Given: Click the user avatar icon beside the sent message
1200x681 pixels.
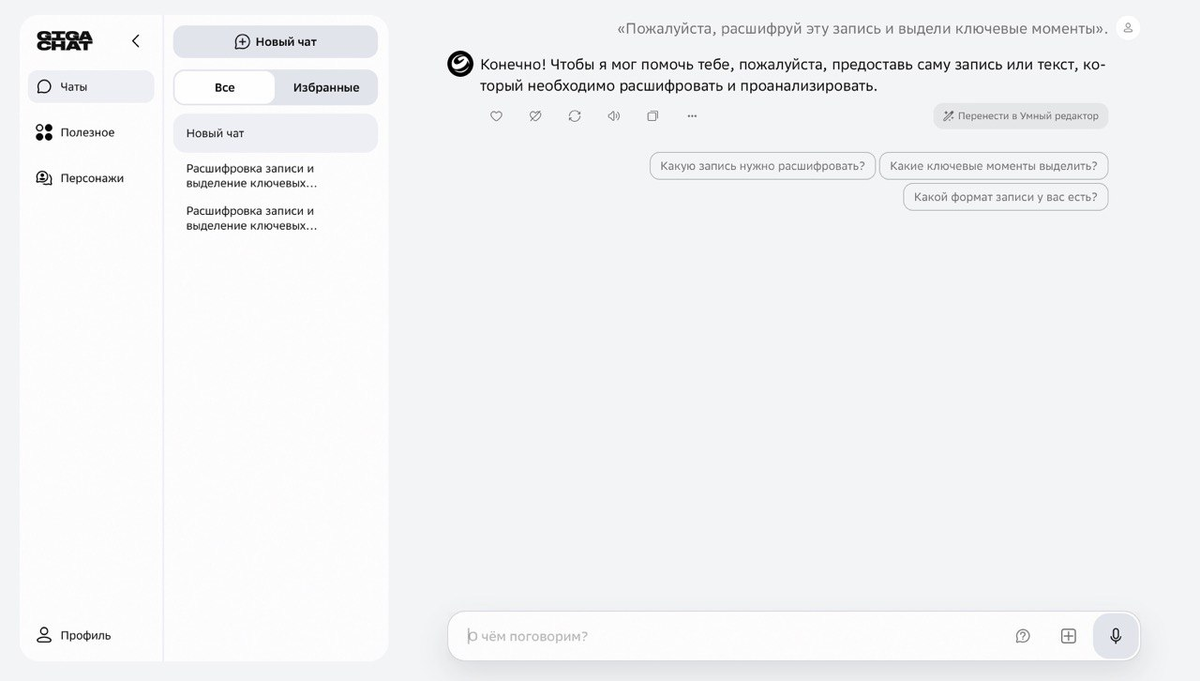Looking at the screenshot, I should (1128, 28).
